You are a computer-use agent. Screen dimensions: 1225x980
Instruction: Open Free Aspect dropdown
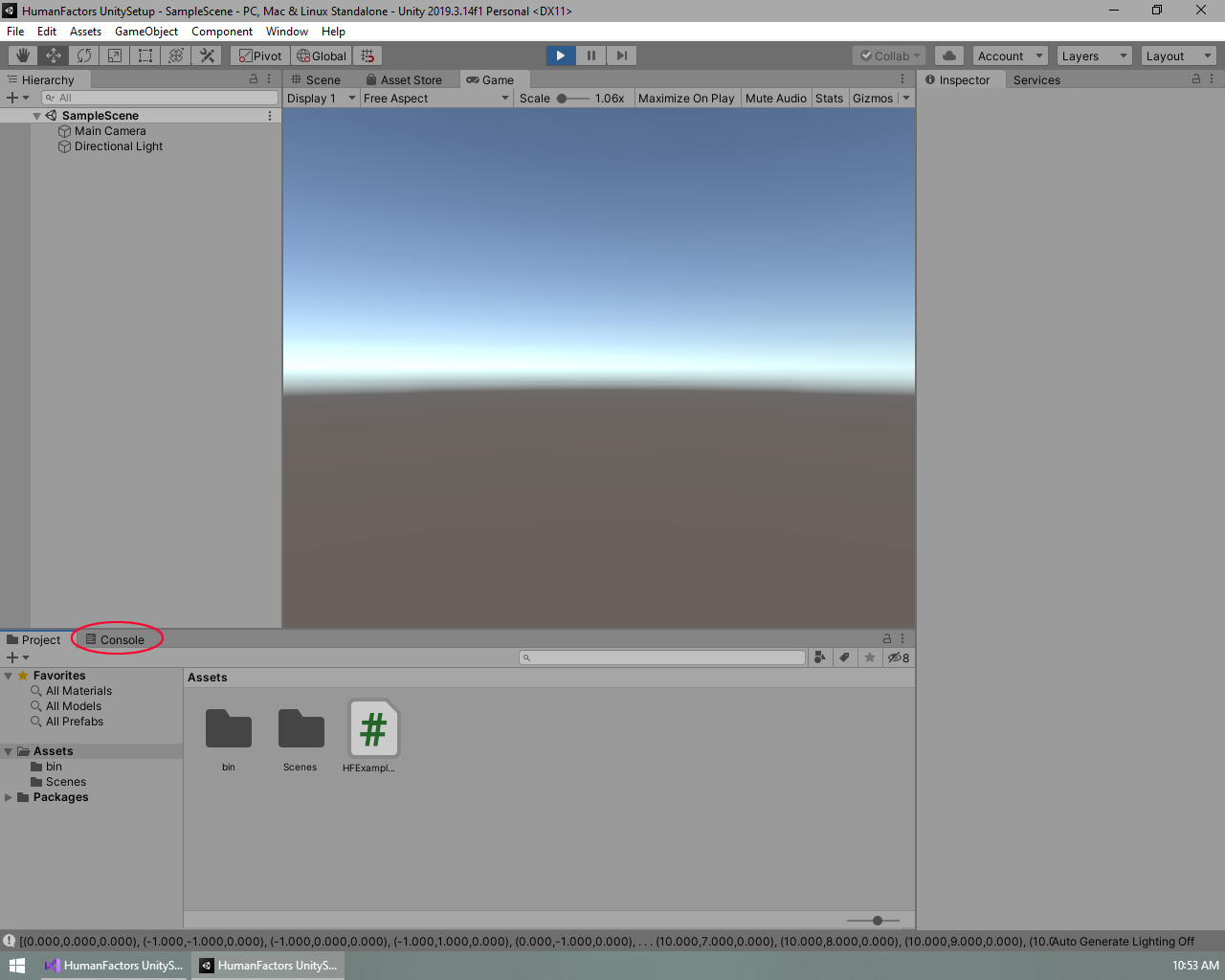point(436,99)
